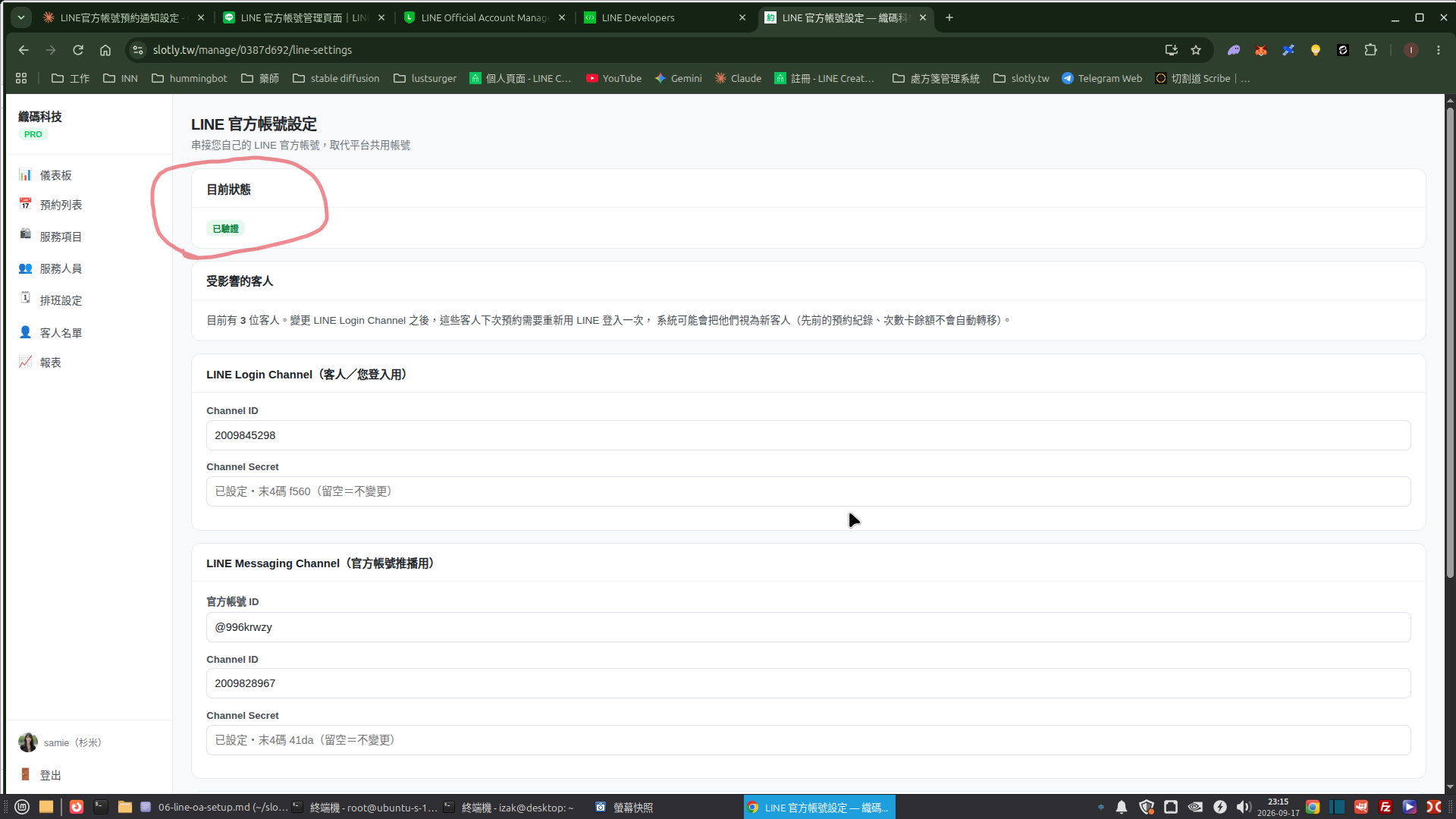
Task: Click the 已驗證 status badge
Action: coord(225,228)
